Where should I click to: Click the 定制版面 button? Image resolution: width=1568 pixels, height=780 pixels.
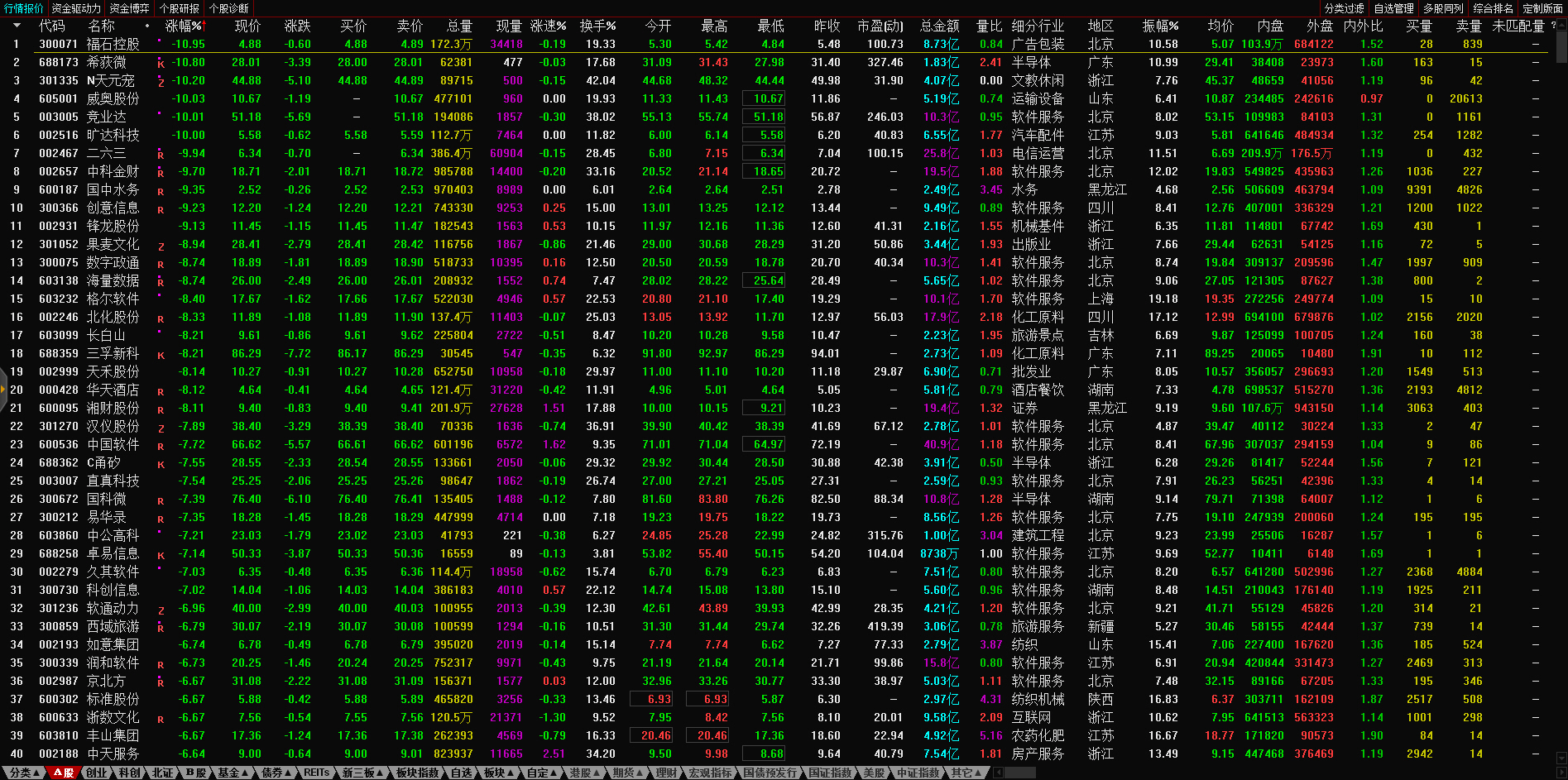(x=1542, y=8)
